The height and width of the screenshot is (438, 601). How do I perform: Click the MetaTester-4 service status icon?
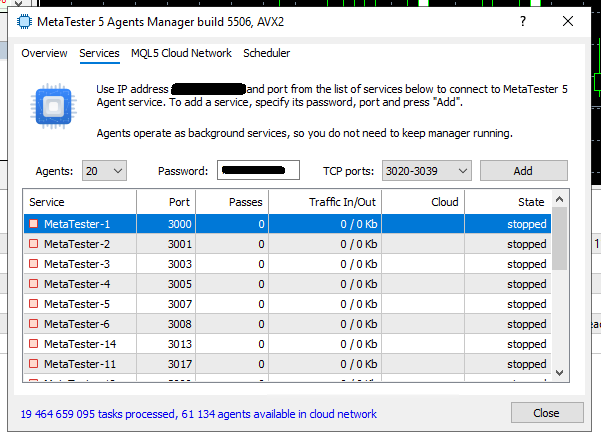(x=34, y=284)
